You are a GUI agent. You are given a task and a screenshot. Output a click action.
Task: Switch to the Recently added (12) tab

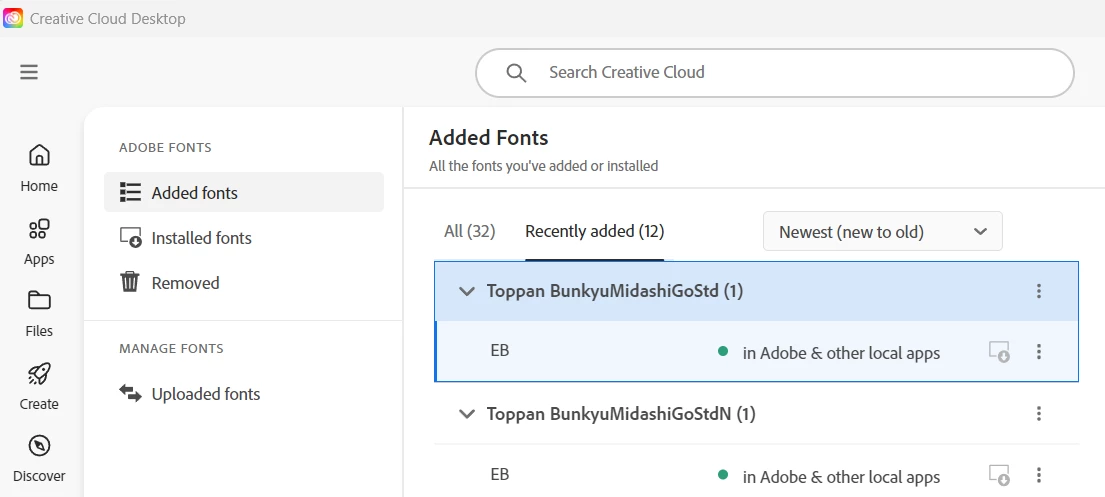point(595,231)
